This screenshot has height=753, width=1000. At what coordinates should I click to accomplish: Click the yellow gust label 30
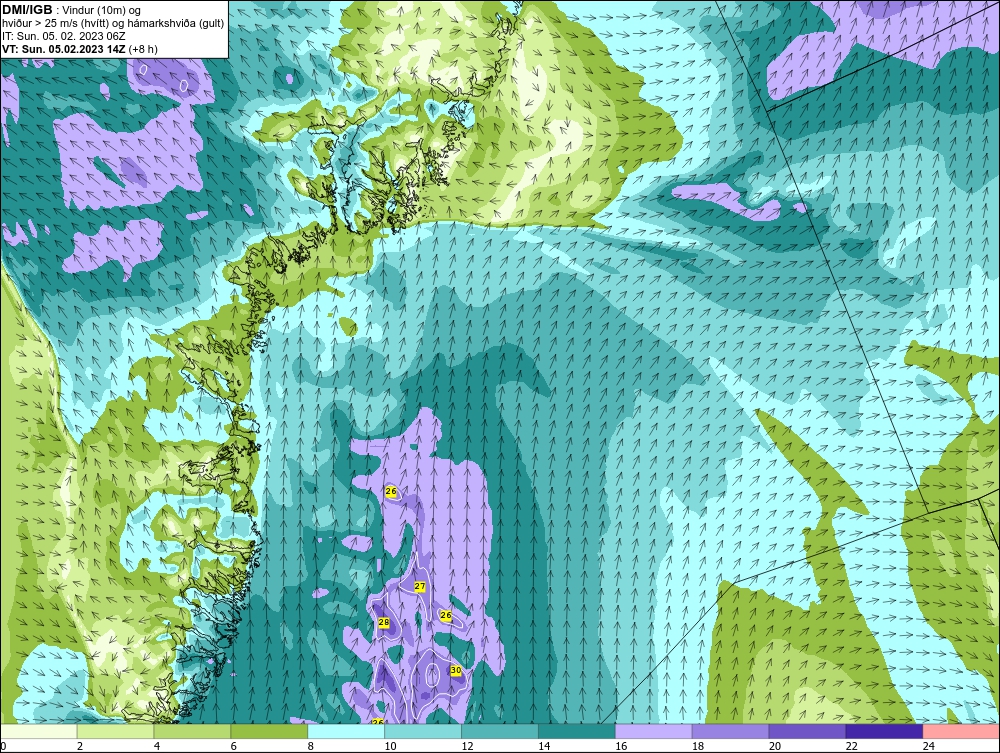[455, 671]
